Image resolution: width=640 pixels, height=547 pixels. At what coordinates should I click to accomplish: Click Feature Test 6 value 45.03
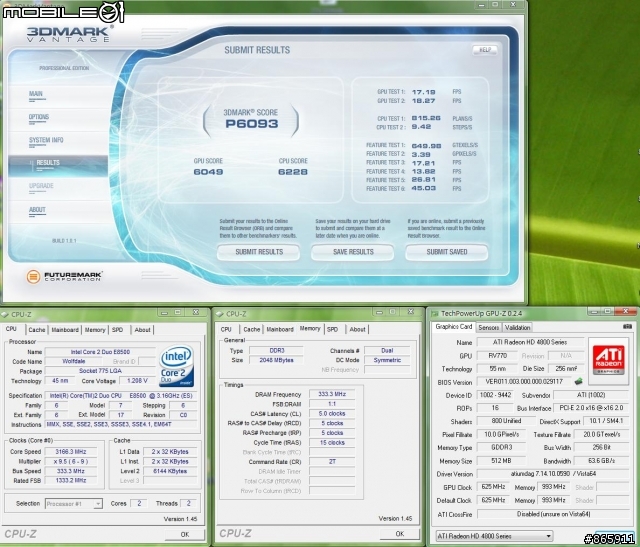click(424, 188)
